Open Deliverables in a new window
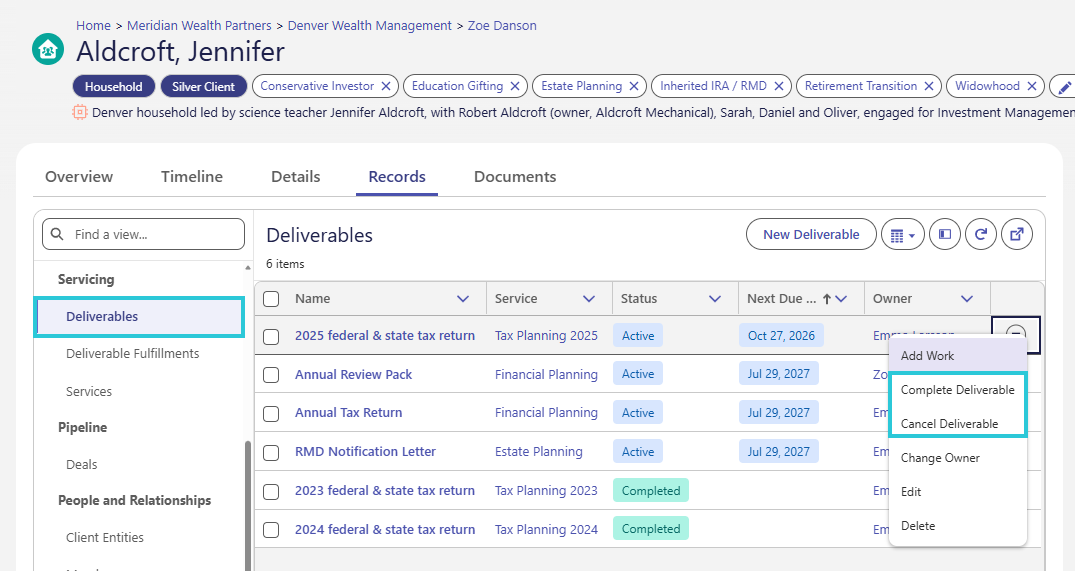 pos(1017,234)
